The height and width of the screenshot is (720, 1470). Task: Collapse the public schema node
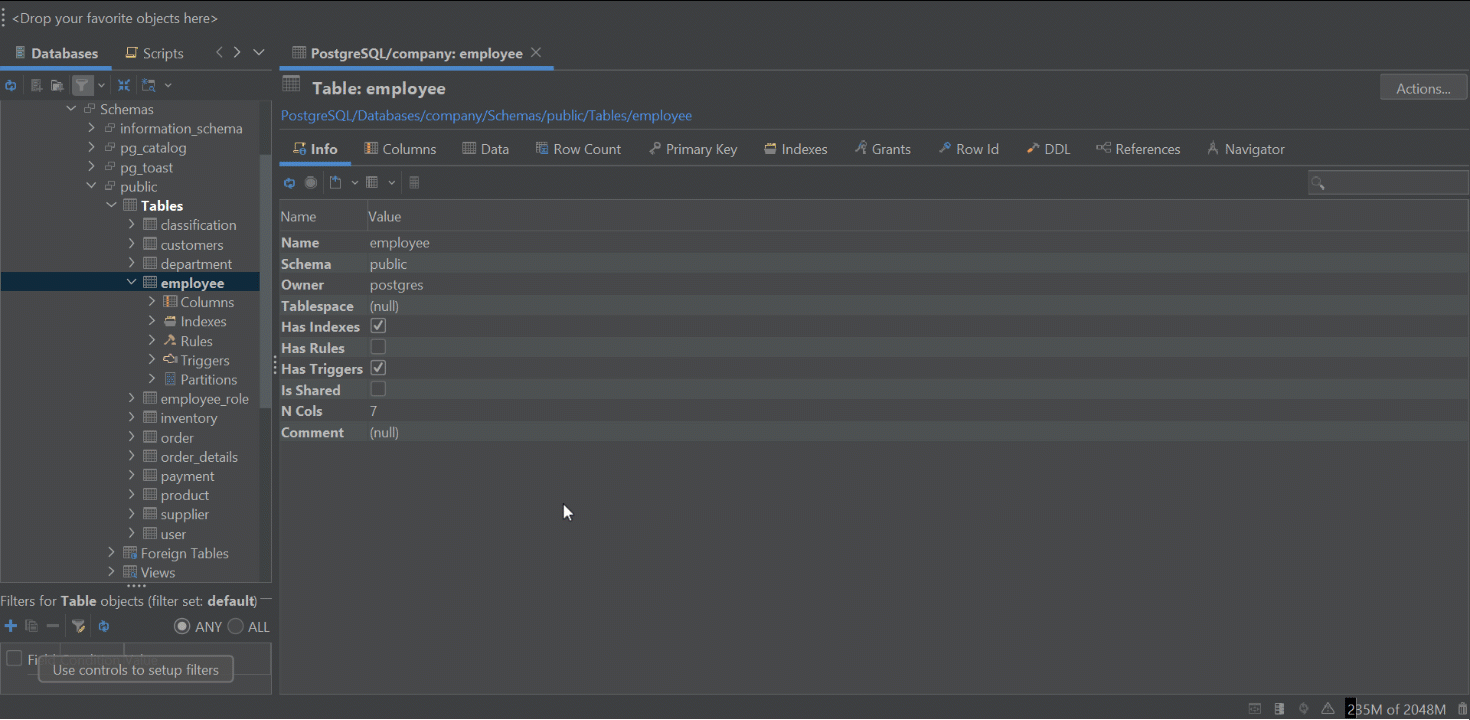click(91, 186)
